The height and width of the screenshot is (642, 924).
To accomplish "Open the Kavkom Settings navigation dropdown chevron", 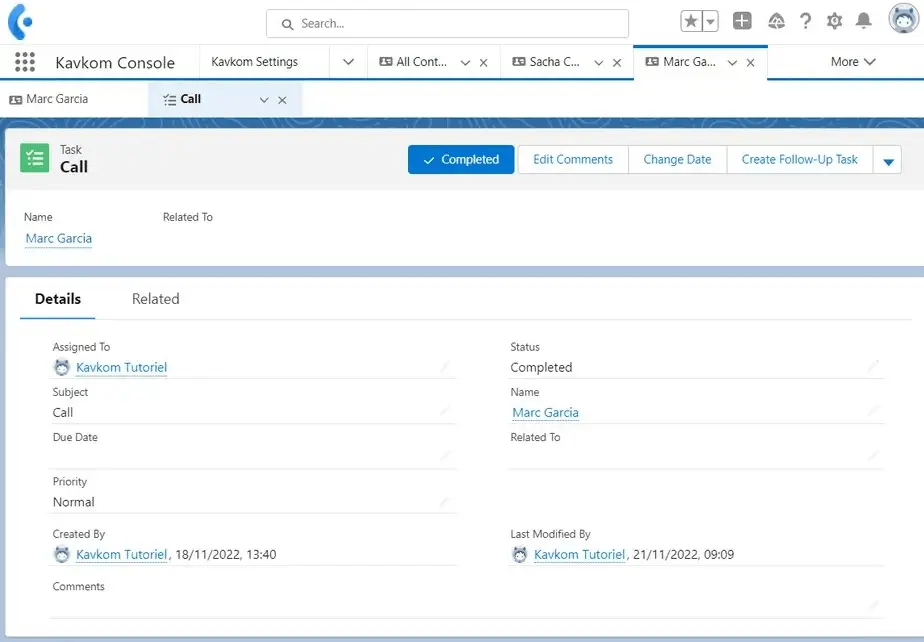I will click(x=348, y=62).
